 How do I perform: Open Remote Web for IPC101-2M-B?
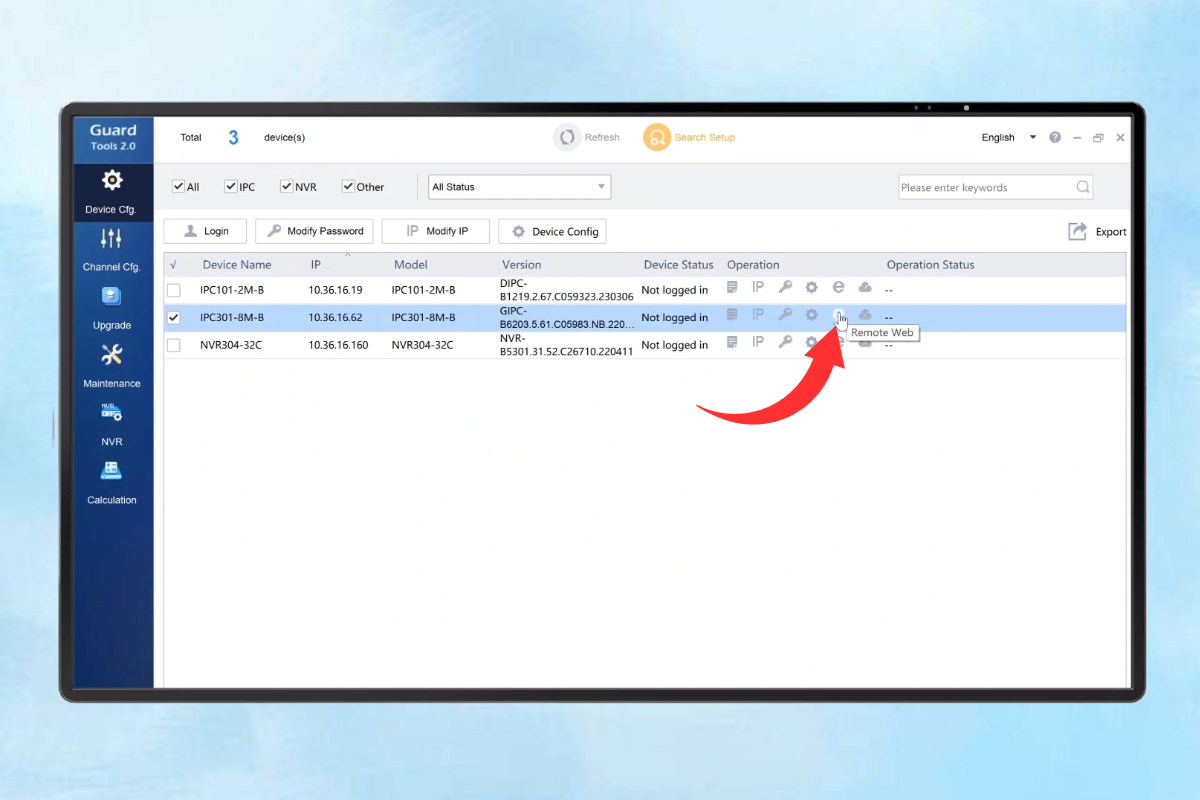point(838,288)
